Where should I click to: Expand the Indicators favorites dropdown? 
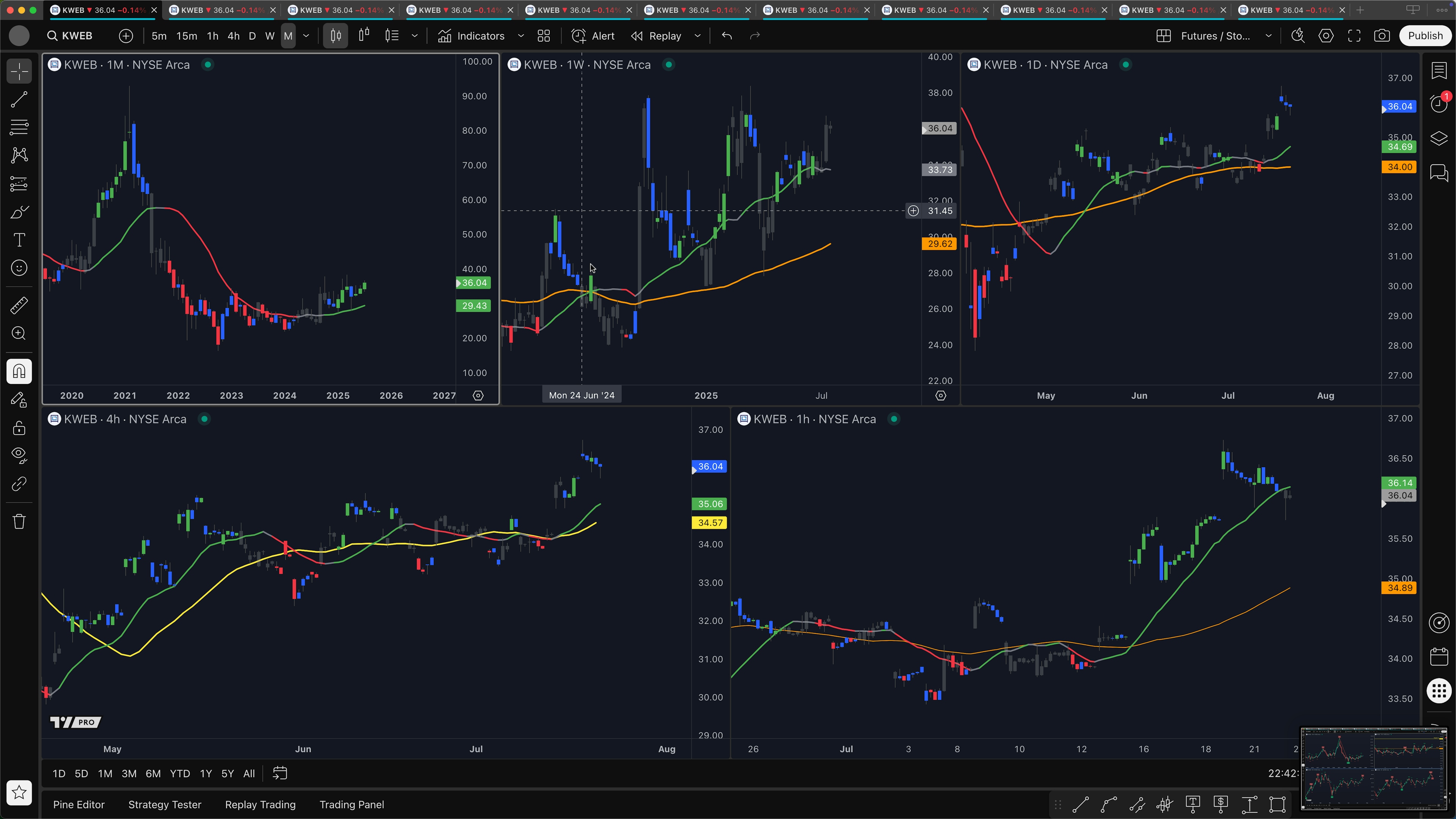coord(521,36)
